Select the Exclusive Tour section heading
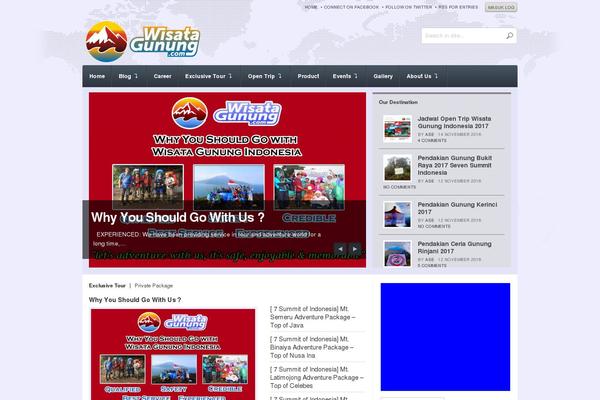The width and height of the screenshot is (600, 400). point(107,286)
